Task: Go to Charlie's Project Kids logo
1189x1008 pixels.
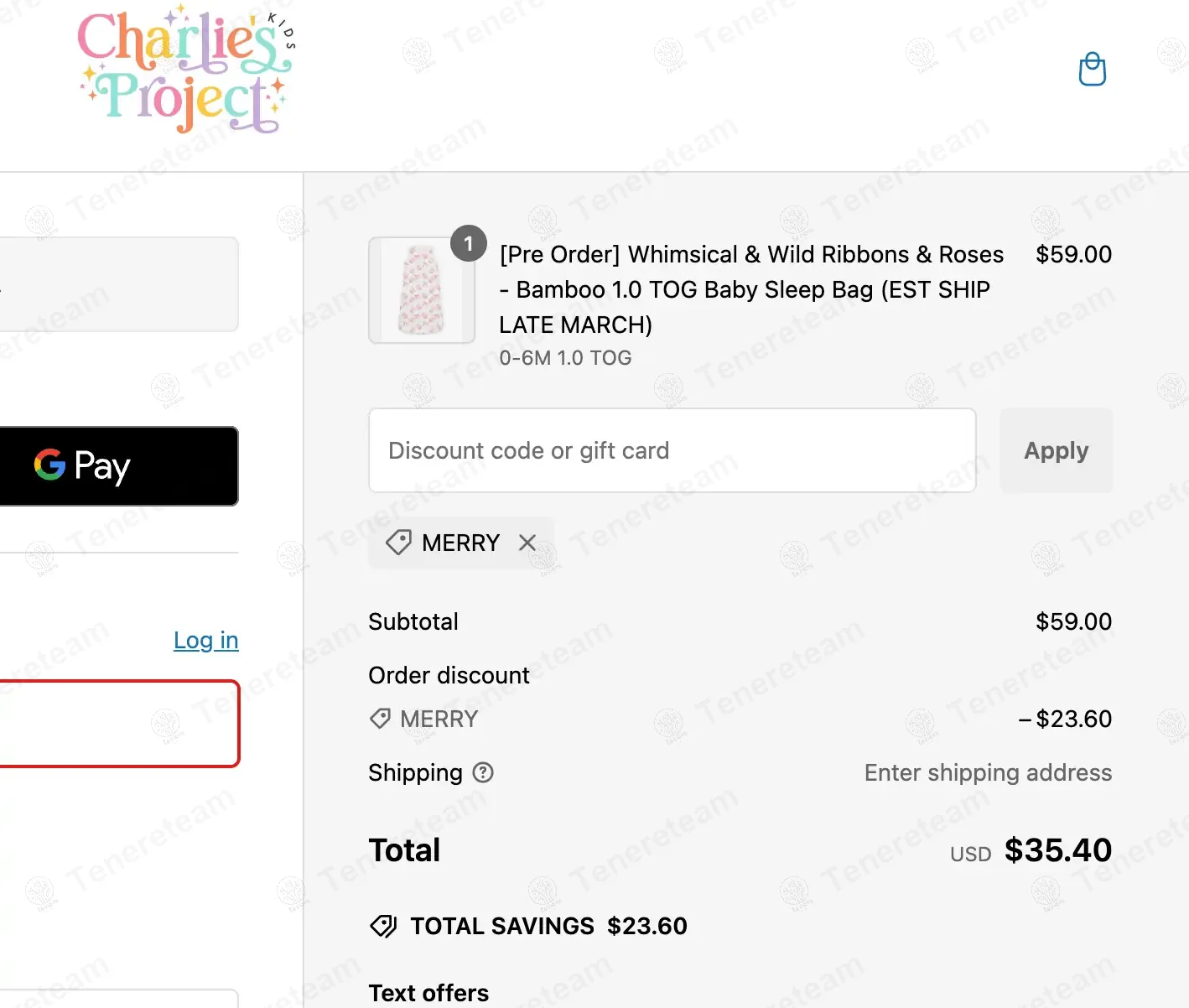Action: click(186, 71)
